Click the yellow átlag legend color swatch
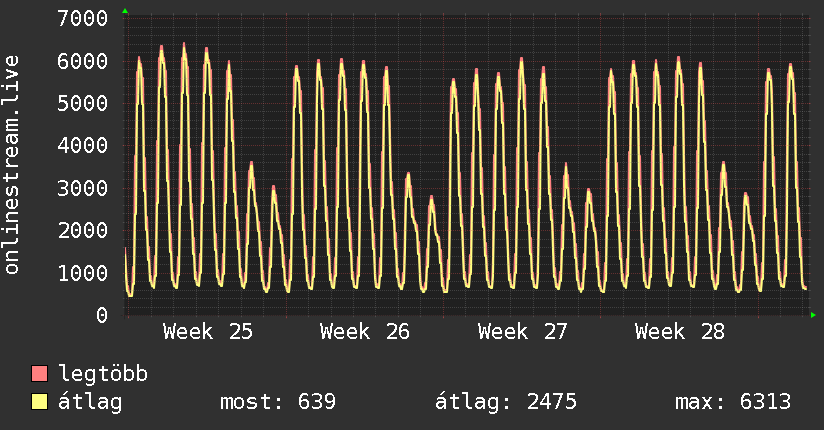This screenshot has width=824, height=430. point(39,402)
